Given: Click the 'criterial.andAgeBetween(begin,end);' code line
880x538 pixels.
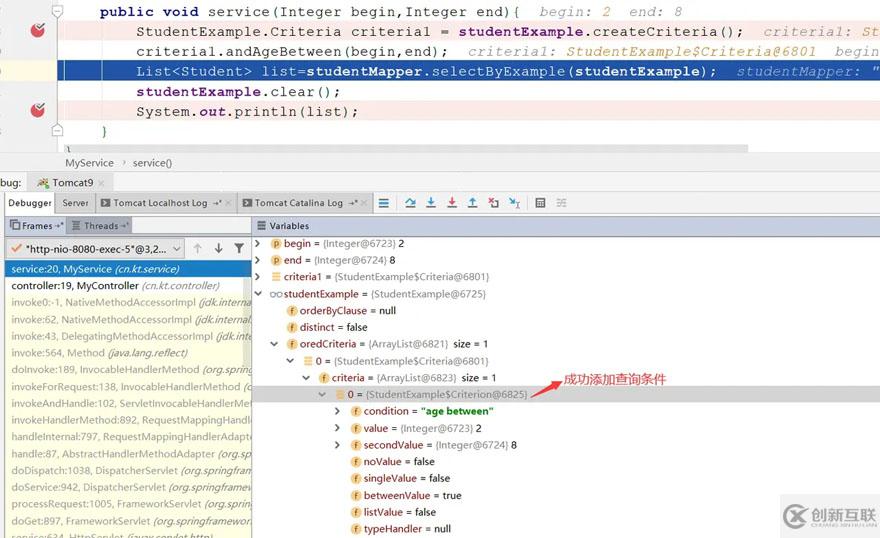Looking at the screenshot, I should 292,52.
